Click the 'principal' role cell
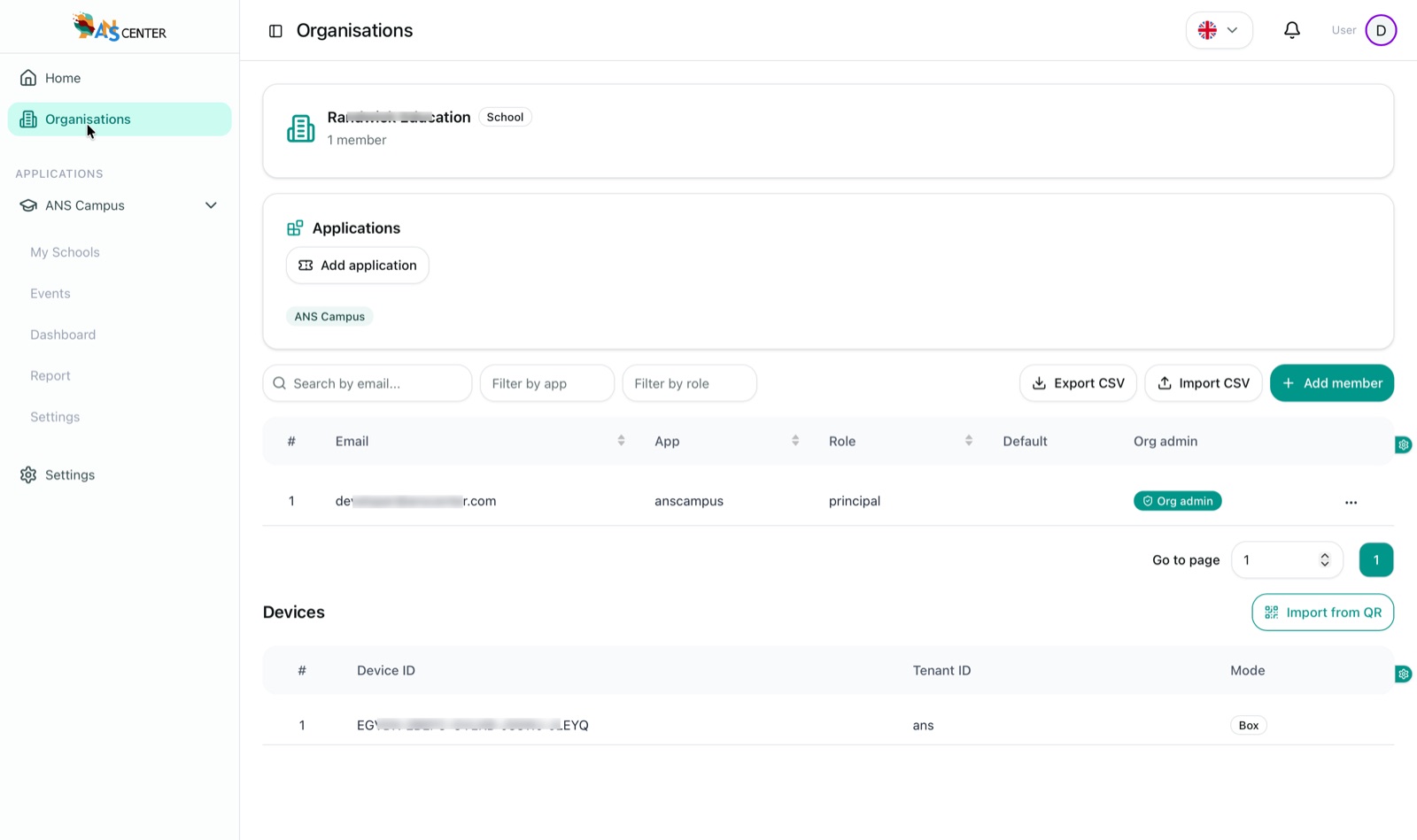Image resolution: width=1417 pixels, height=840 pixels. coord(855,501)
